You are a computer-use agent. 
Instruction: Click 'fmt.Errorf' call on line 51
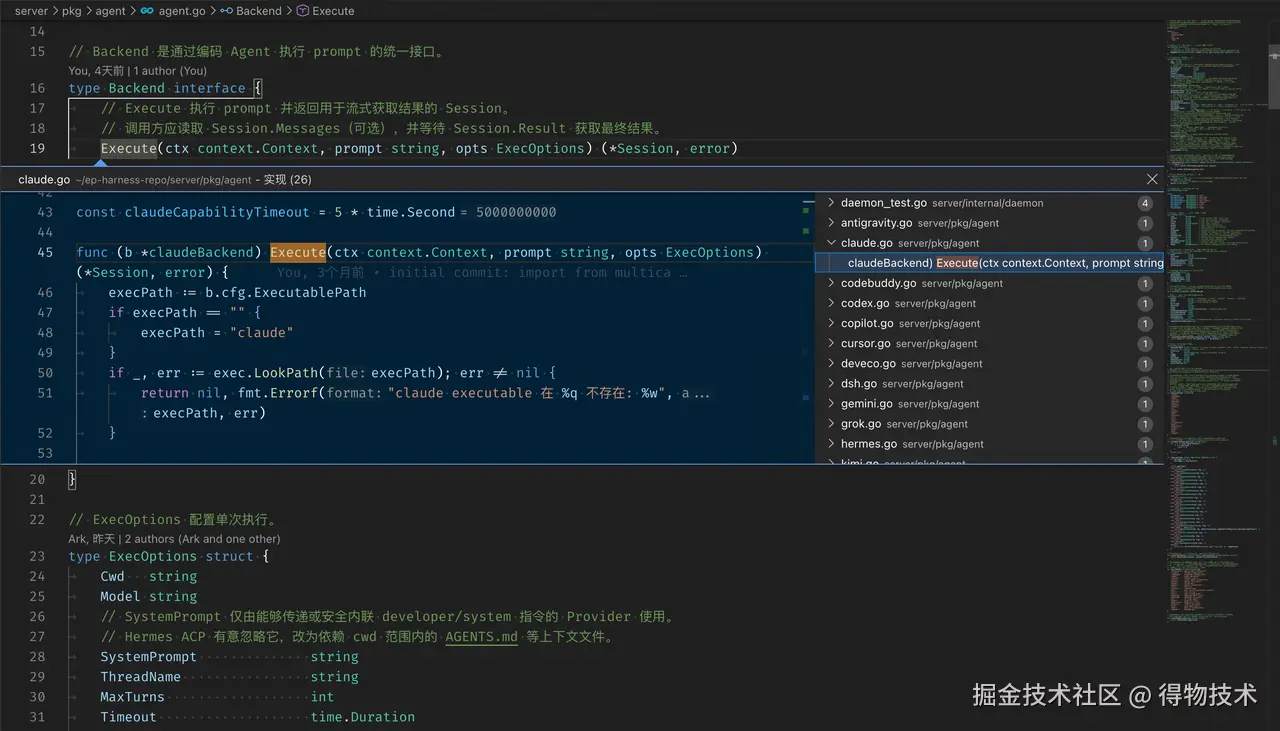tap(278, 393)
